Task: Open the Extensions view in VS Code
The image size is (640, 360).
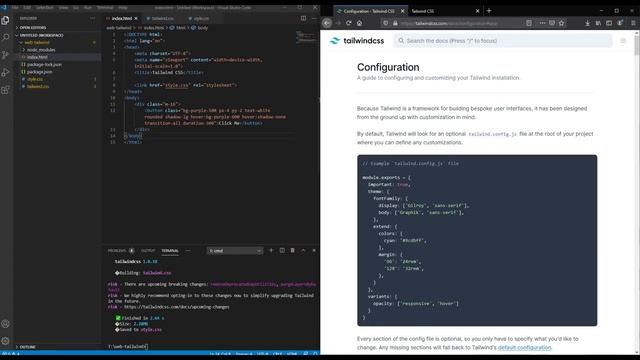Action: 5,90
